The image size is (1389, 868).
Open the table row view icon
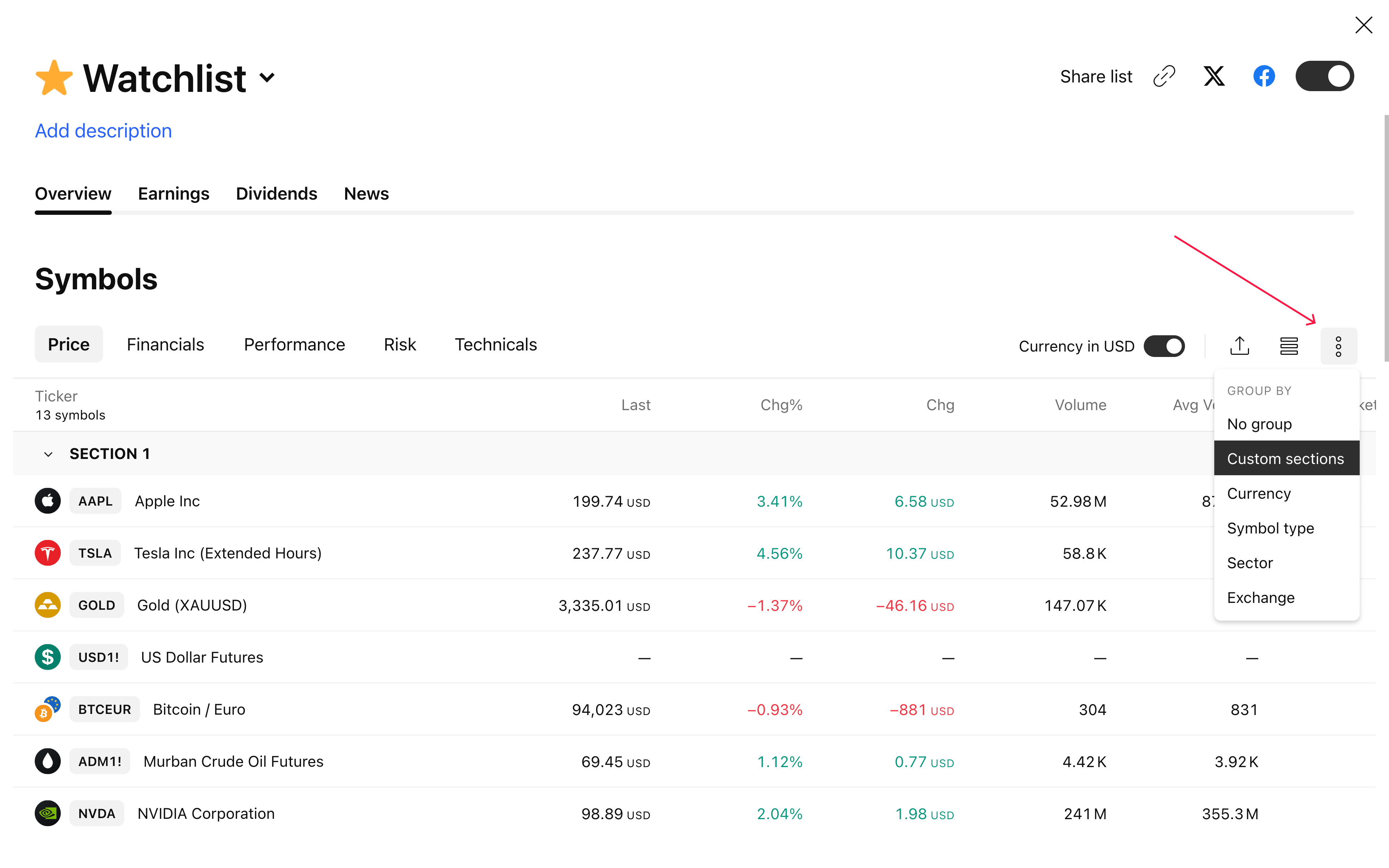pyautogui.click(x=1288, y=346)
